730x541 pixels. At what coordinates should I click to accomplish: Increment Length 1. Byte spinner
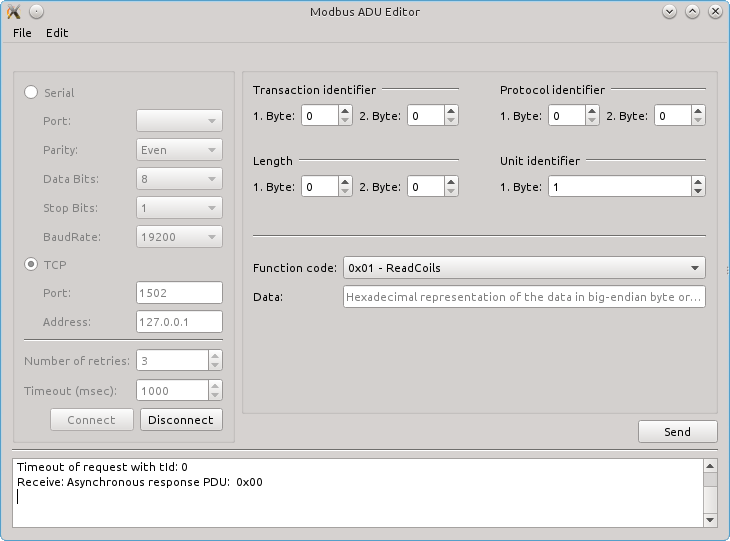[345, 181]
